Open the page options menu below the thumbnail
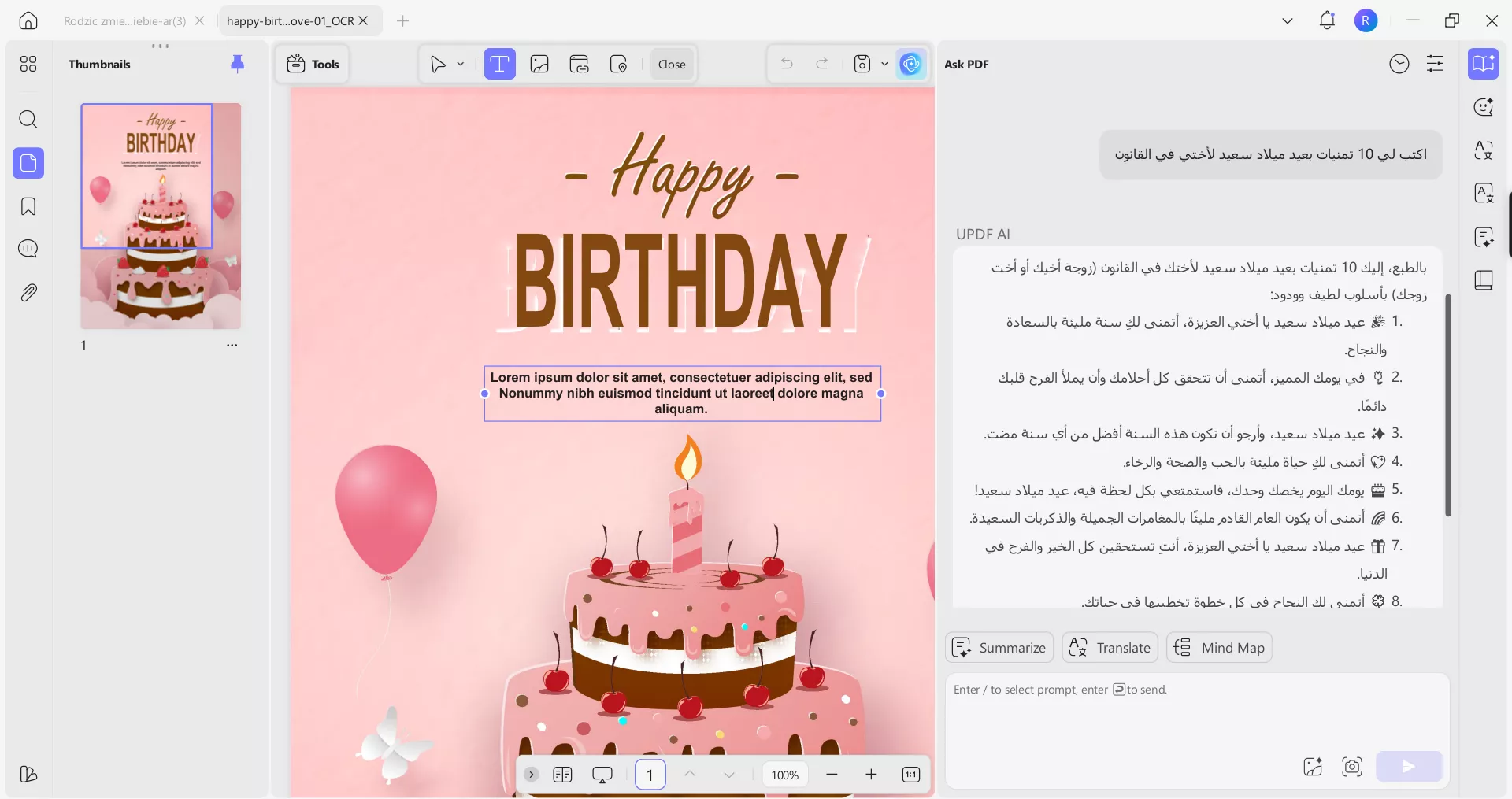This screenshot has height=799, width=1512. (x=232, y=345)
